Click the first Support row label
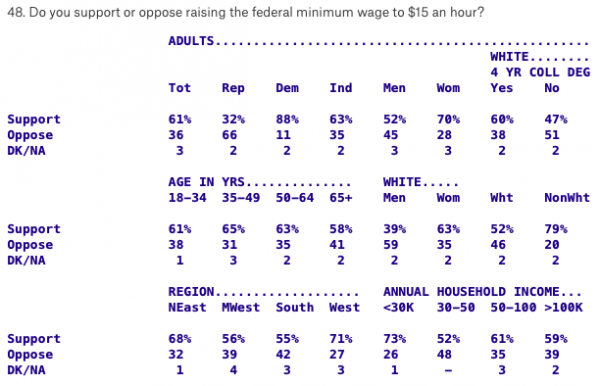This screenshot has width=600, height=386. tap(34, 119)
